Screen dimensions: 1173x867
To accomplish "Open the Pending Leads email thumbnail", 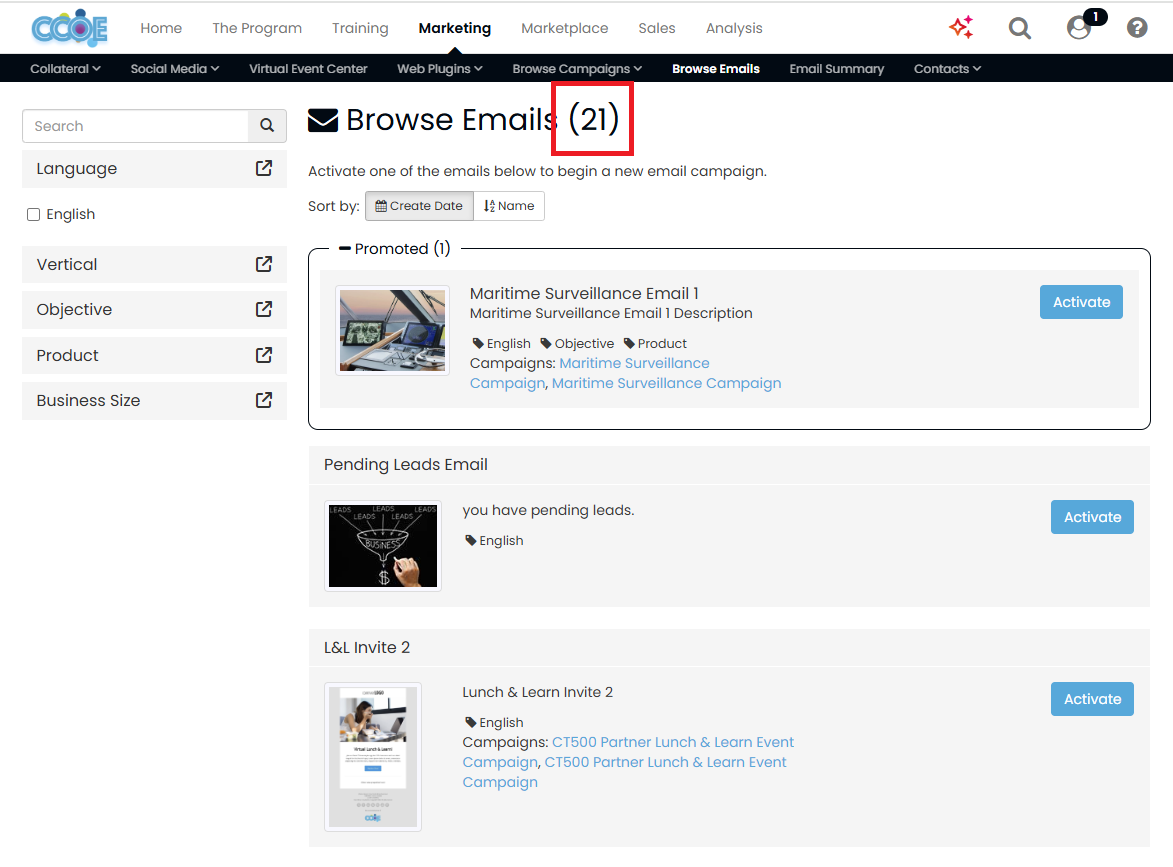I will click(383, 546).
